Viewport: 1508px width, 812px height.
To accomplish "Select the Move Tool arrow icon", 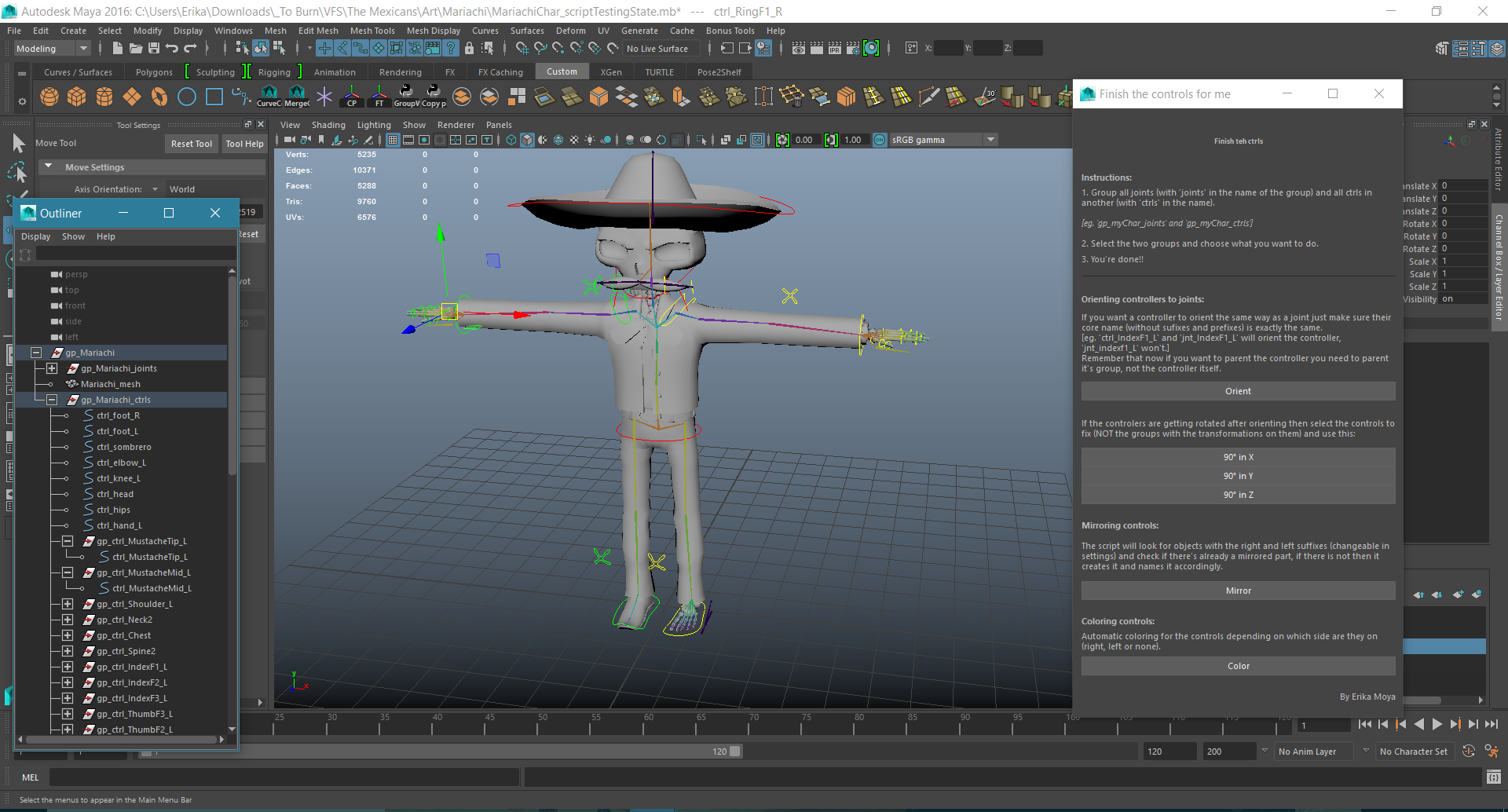I will [19, 143].
